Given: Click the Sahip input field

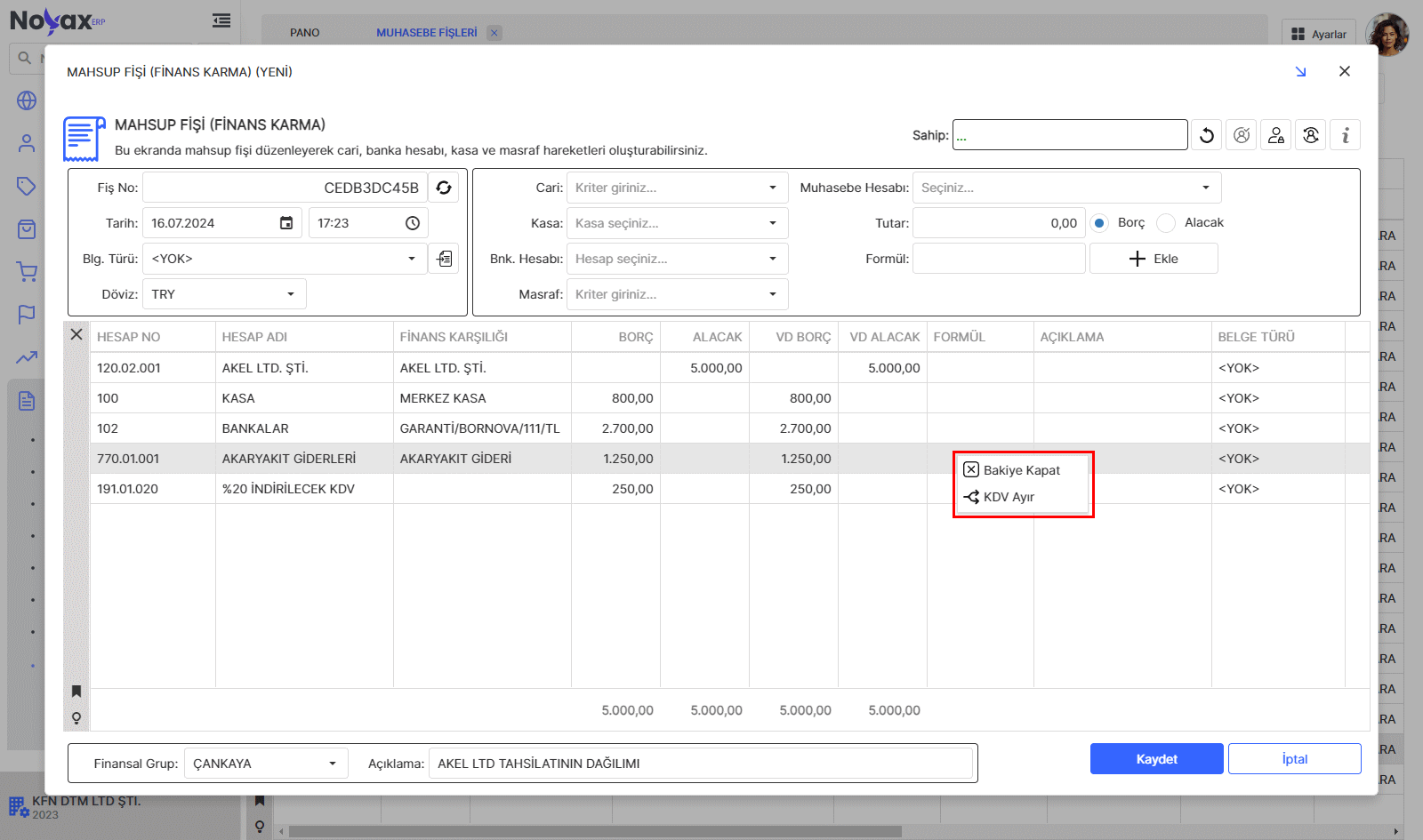Looking at the screenshot, I should coord(1070,135).
